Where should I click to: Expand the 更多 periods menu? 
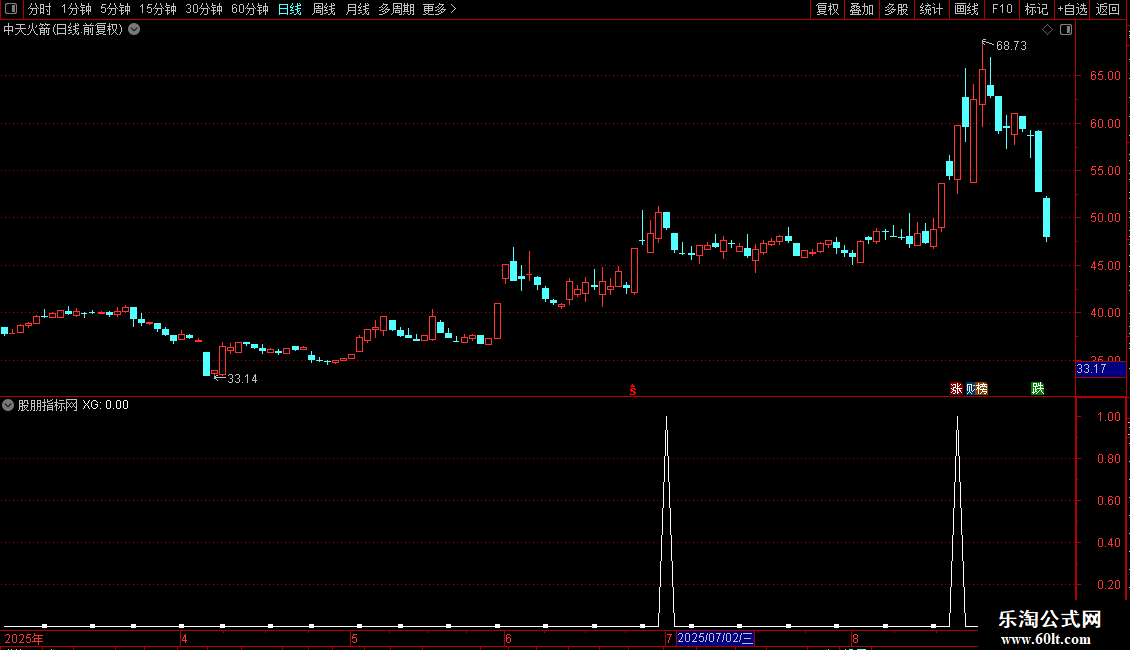439,9
